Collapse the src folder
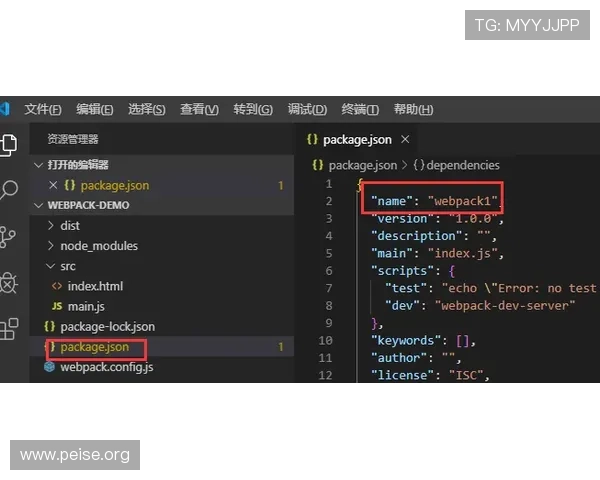Image resolution: width=600 pixels, height=480 pixels. coord(67,266)
